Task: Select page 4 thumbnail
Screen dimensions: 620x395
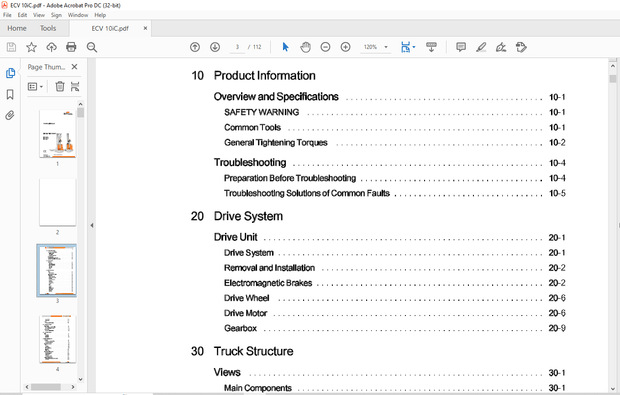Action: coord(58,339)
